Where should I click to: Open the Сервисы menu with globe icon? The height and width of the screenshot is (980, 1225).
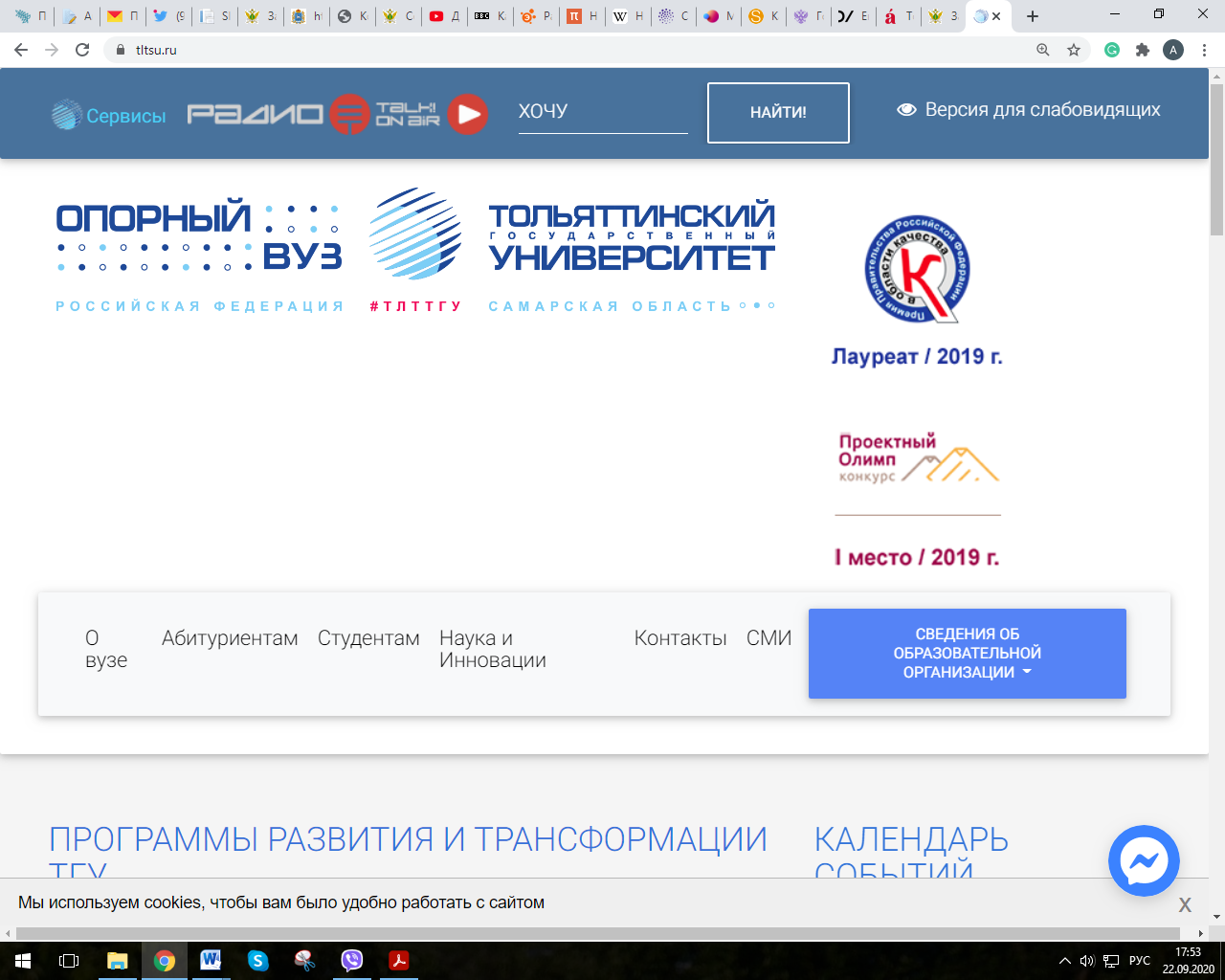[108, 116]
